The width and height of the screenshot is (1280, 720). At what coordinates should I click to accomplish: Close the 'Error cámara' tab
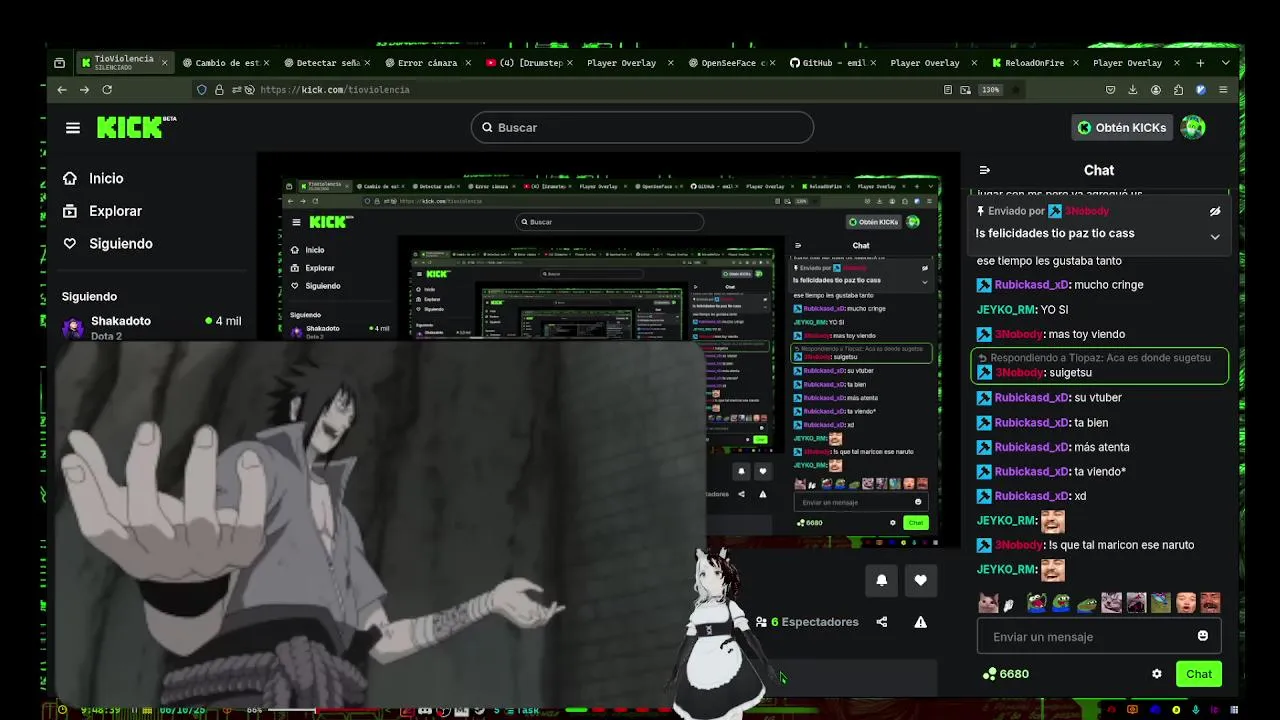click(468, 63)
